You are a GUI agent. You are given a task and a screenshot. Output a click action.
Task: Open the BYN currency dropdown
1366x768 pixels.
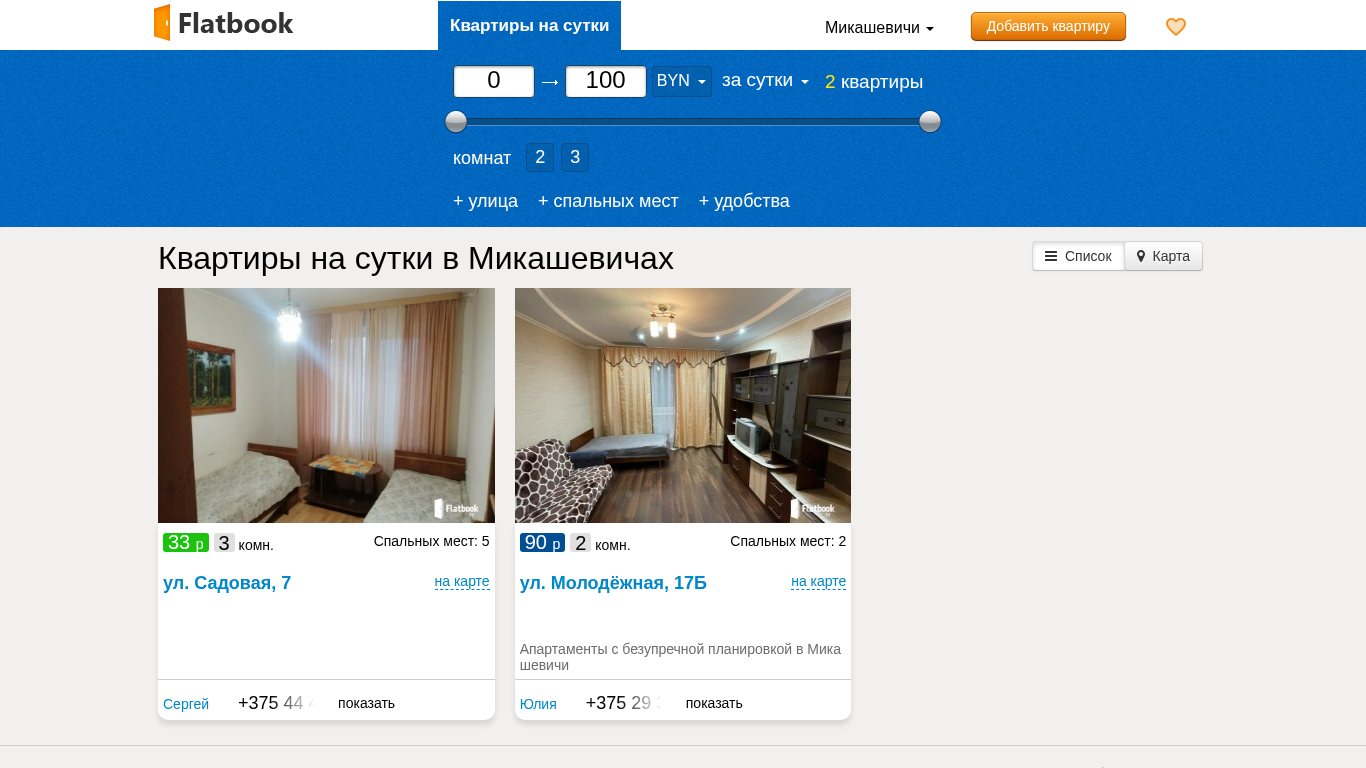click(682, 81)
